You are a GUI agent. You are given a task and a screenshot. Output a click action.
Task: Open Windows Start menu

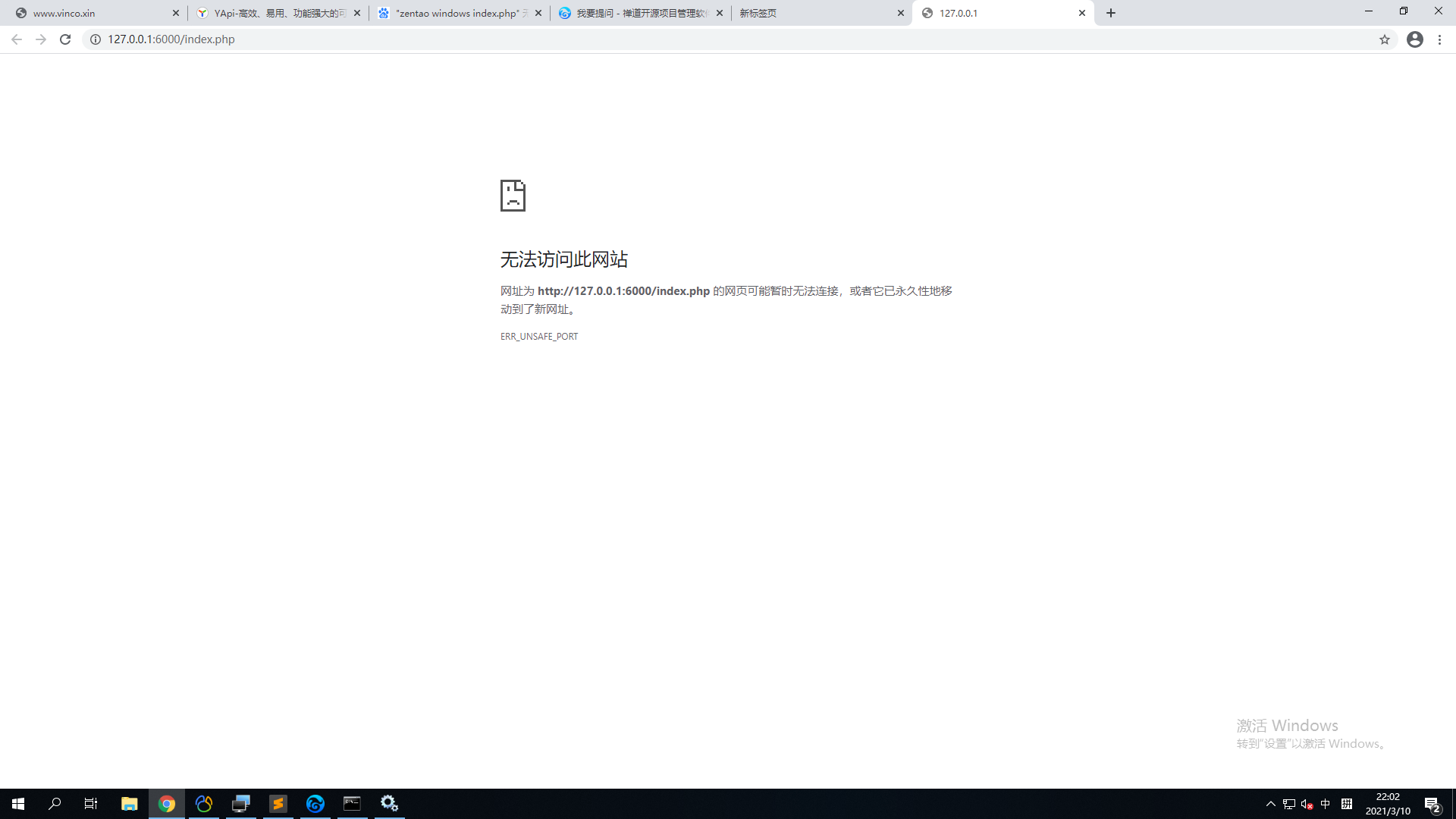[18, 804]
